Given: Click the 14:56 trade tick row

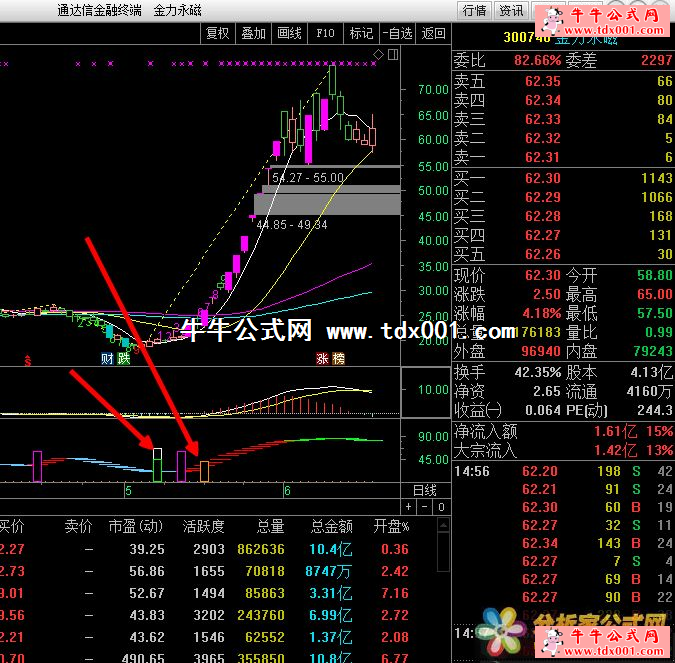Looking at the screenshot, I should point(563,471).
